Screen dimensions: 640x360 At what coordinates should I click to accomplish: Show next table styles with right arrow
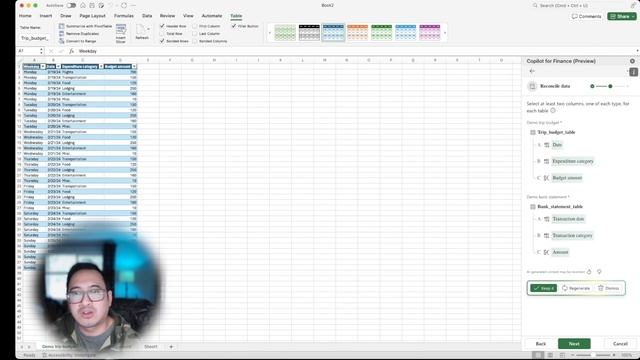445,33
